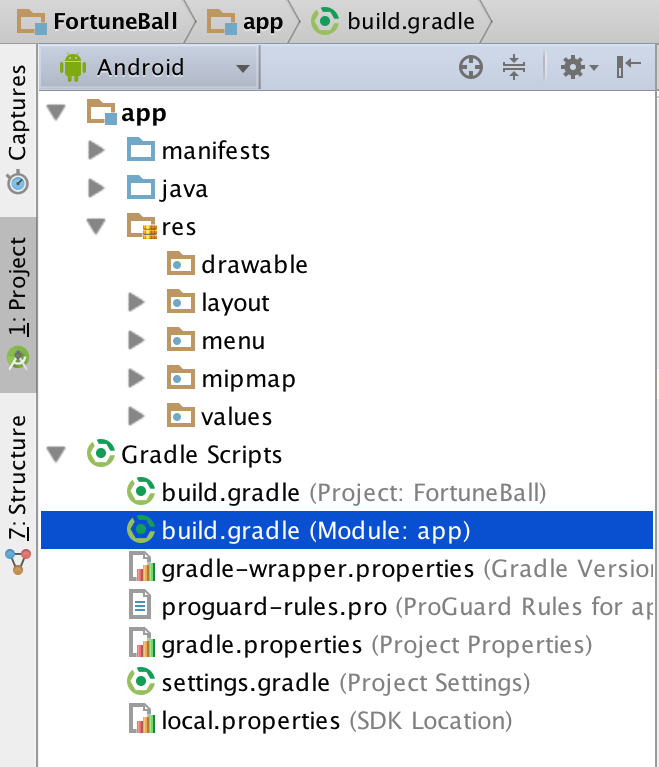Screen dimensions: 659x767
Task: Select gradle-wrapper.properties file
Action: pyautogui.click(x=347, y=568)
